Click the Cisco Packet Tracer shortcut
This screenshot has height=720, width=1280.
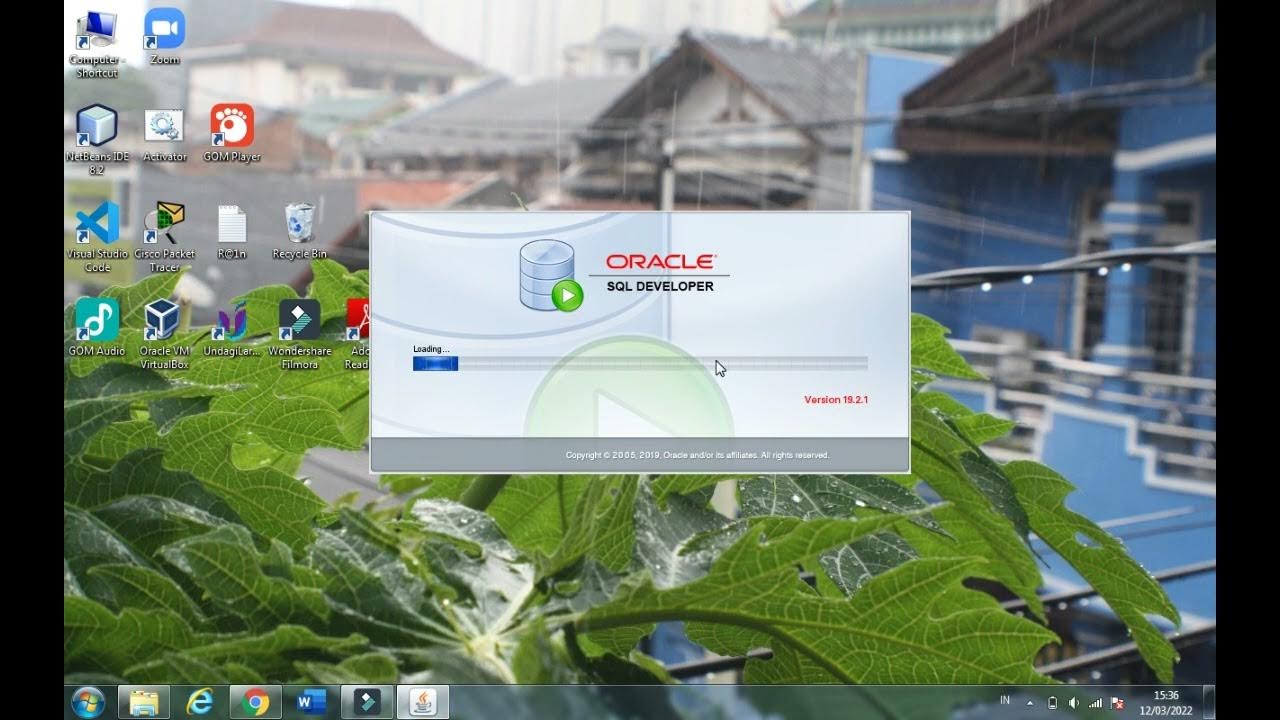click(164, 237)
